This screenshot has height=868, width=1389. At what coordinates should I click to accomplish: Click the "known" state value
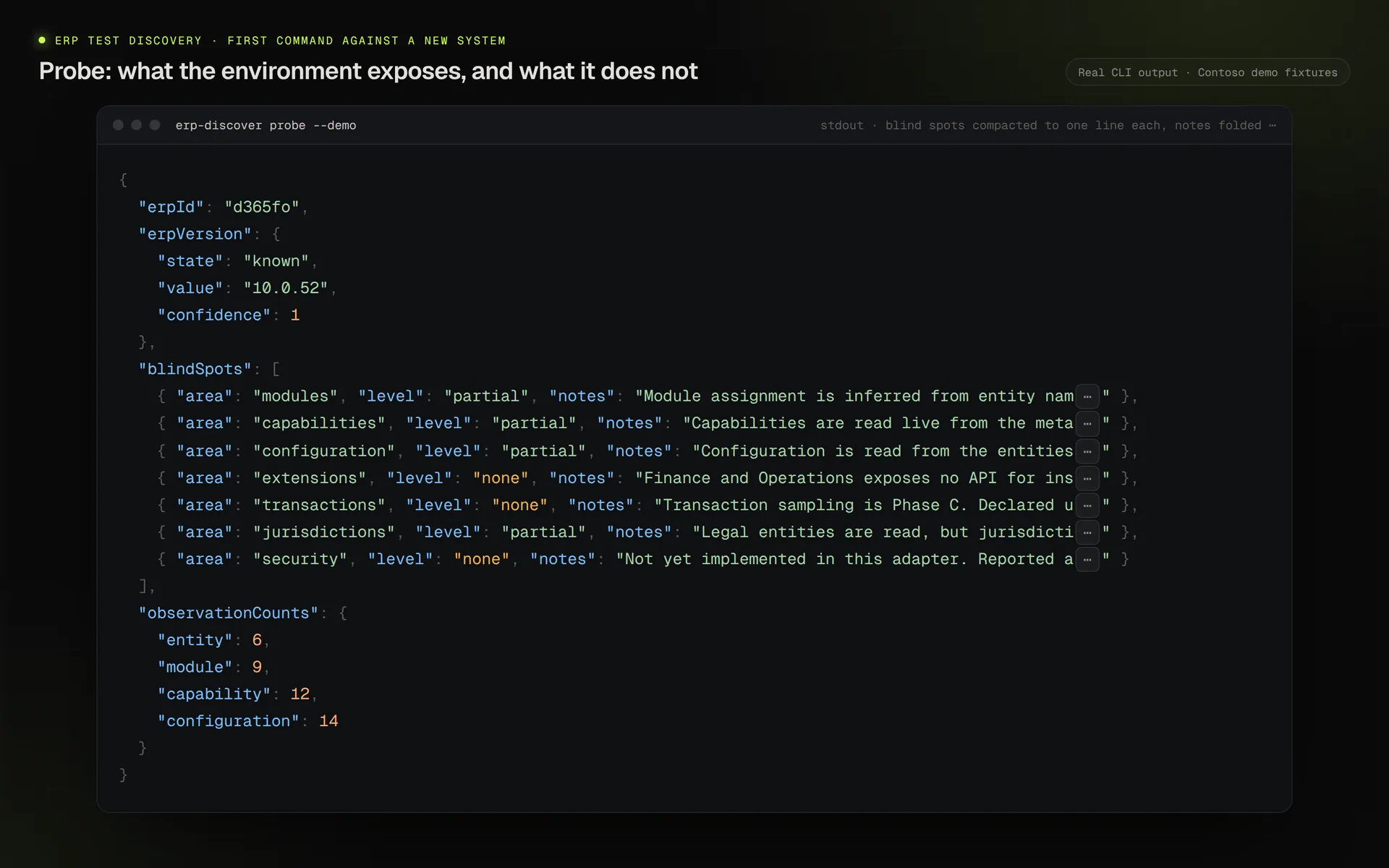[276, 261]
